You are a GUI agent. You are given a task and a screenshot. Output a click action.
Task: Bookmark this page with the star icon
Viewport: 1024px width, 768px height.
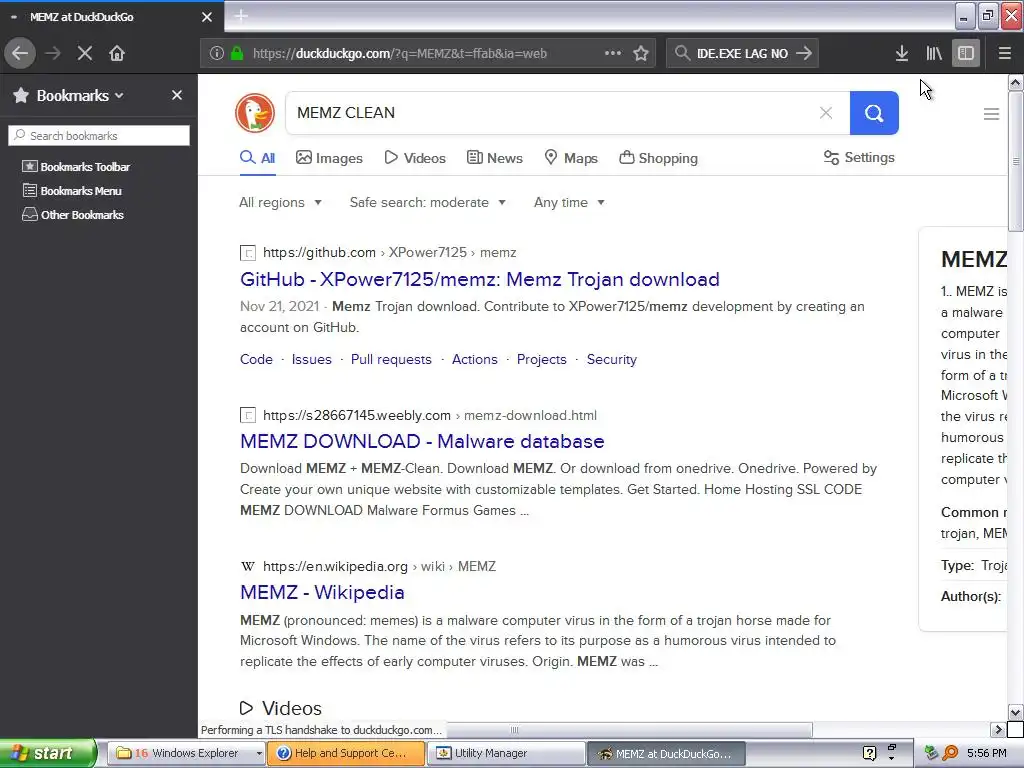coord(641,53)
